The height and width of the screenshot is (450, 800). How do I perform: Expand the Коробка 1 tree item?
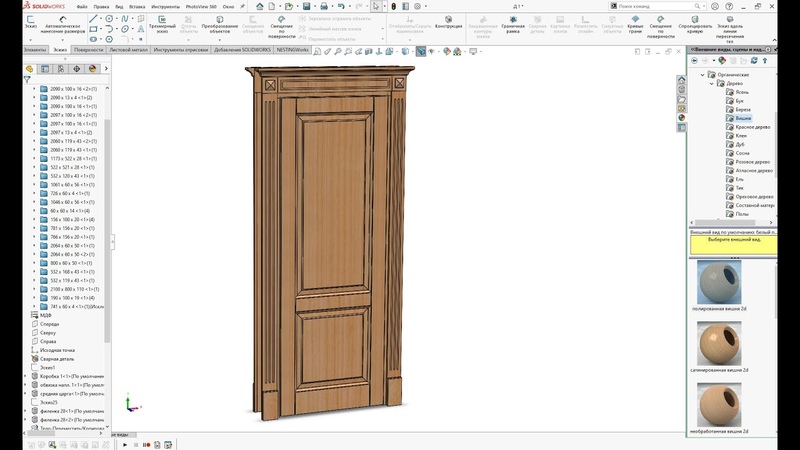[25, 376]
